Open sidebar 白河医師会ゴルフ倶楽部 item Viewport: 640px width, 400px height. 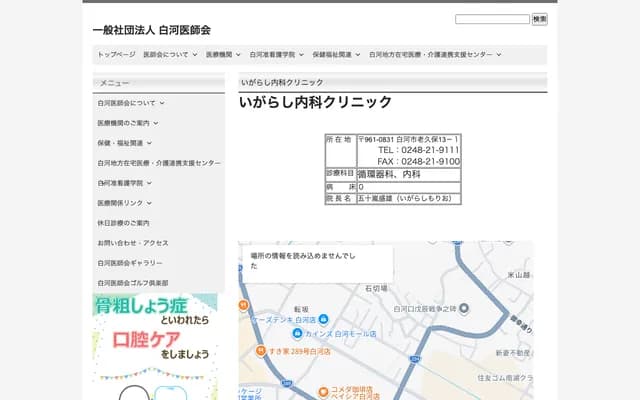pyautogui.click(x=133, y=283)
